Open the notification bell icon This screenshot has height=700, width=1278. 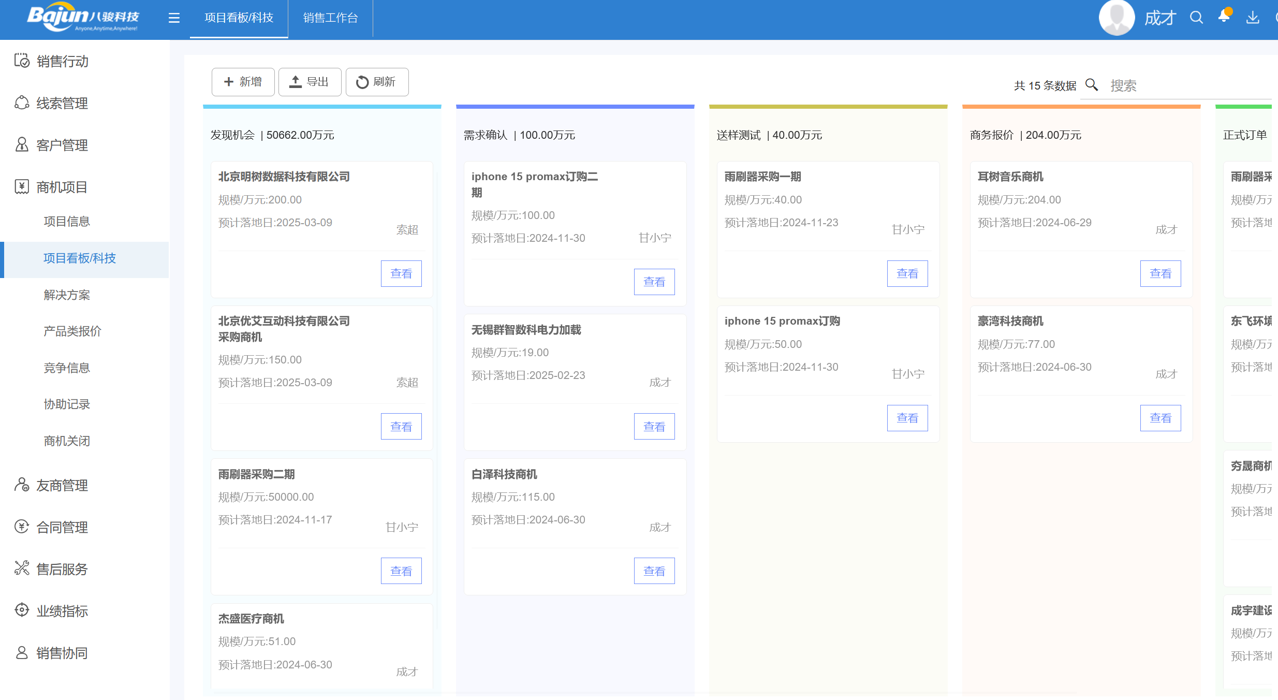(1224, 17)
